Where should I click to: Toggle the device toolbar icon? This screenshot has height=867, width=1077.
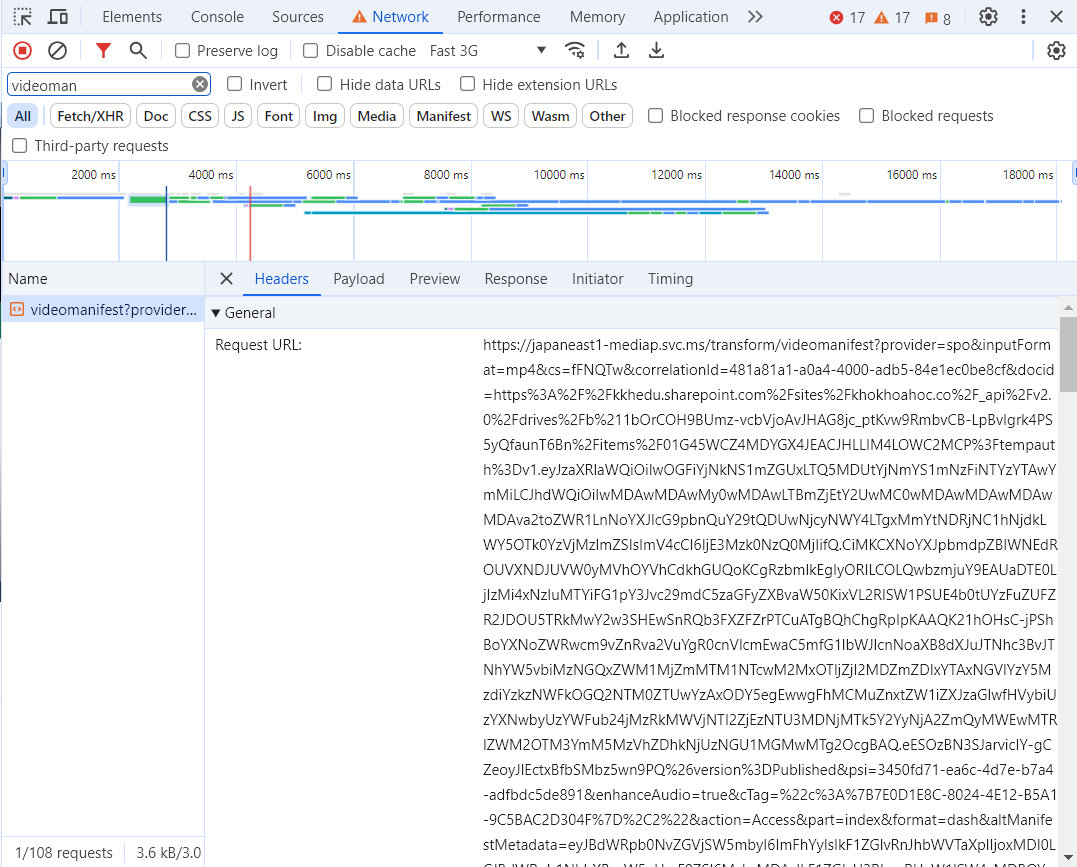pos(58,16)
